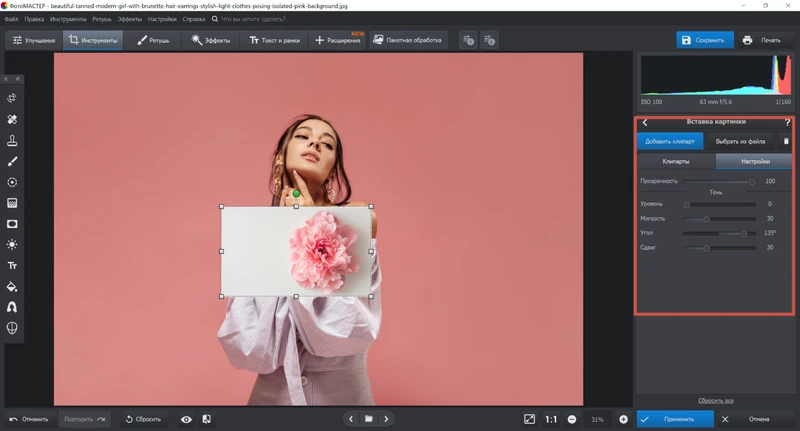Collapse the left tool palette with double arrows
The height and width of the screenshot is (431, 800).
click(x=18, y=79)
